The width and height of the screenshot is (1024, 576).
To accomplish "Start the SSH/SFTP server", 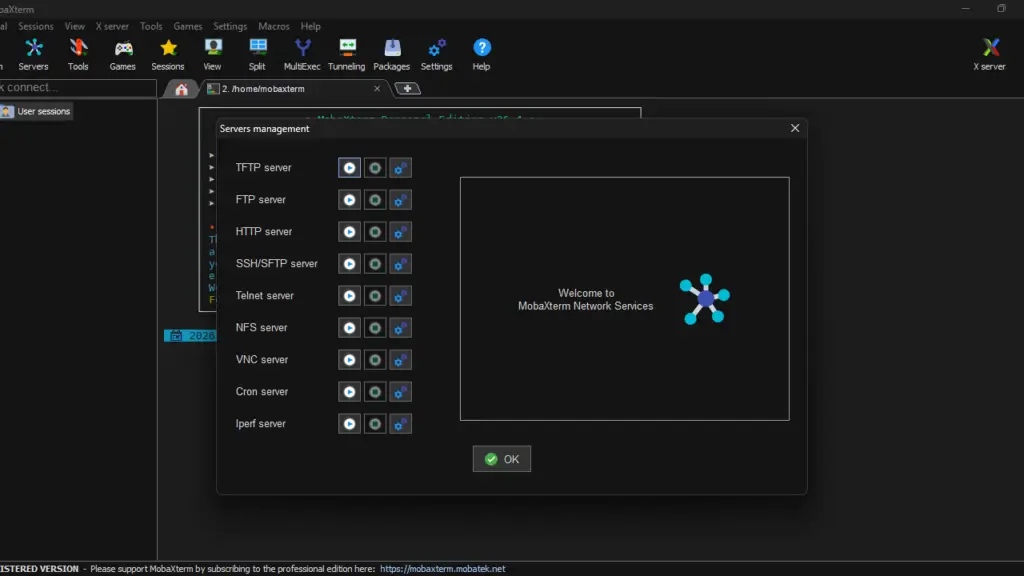I will tap(349, 264).
